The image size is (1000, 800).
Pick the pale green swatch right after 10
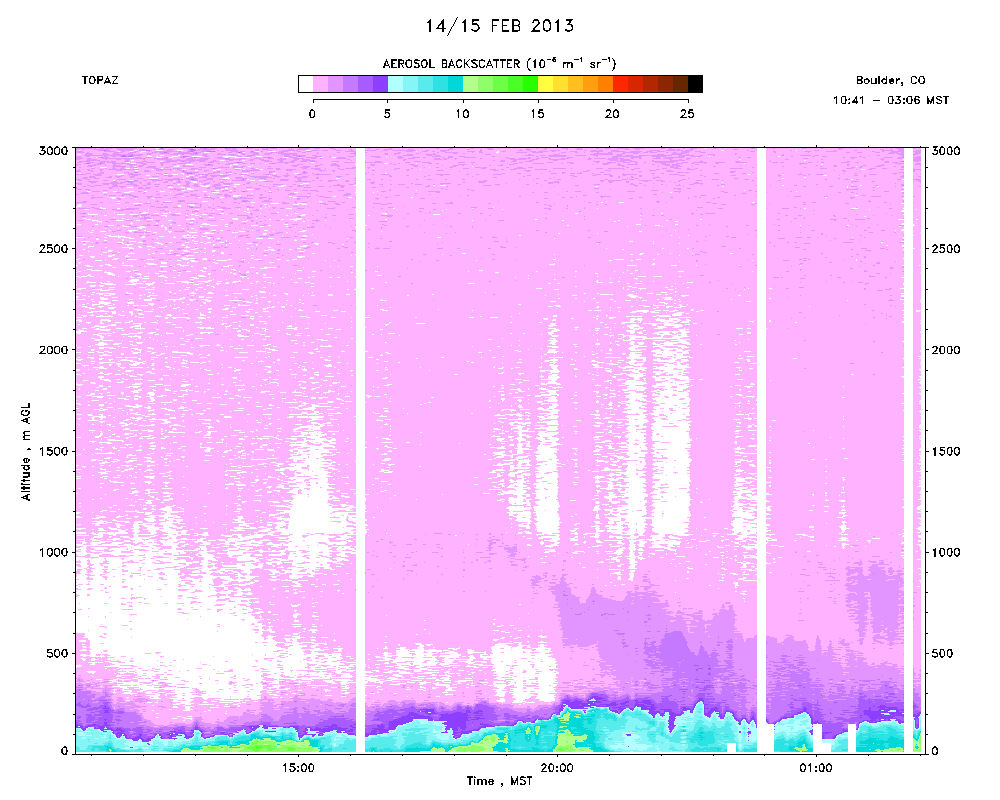coord(471,84)
